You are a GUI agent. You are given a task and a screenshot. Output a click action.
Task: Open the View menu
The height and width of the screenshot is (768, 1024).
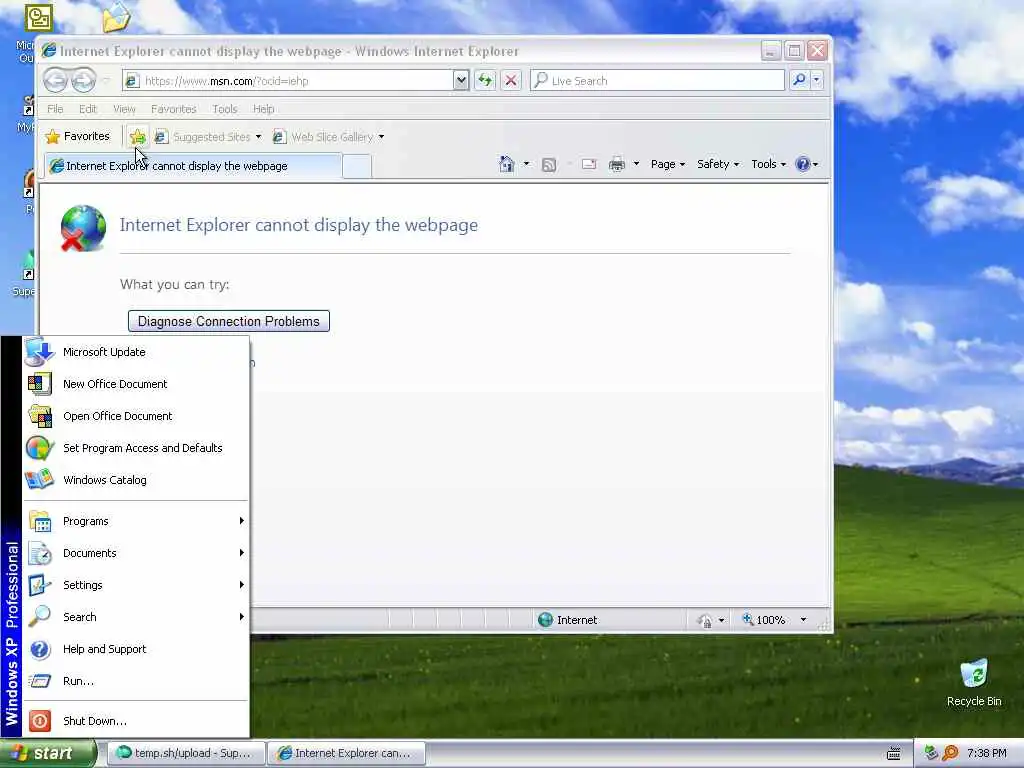point(124,109)
